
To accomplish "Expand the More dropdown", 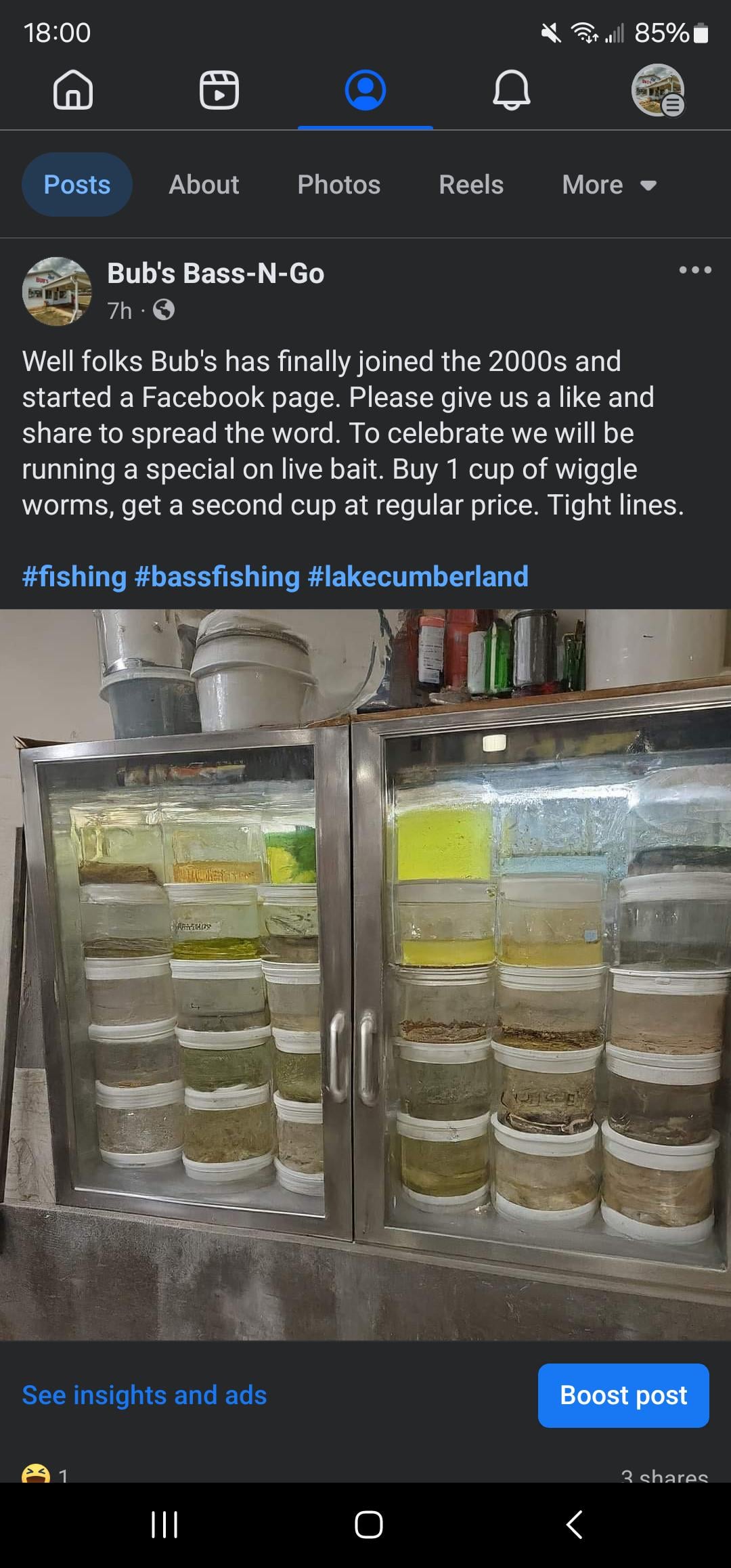I will 609,185.
